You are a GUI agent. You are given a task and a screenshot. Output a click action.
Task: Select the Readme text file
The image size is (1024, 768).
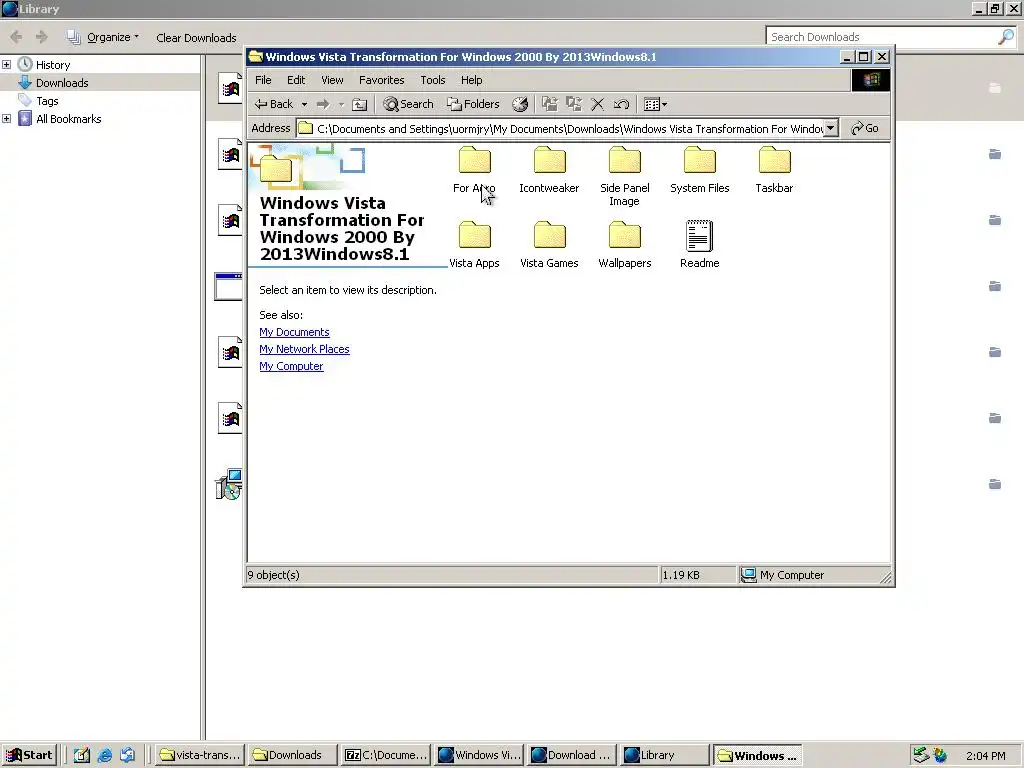tap(699, 245)
